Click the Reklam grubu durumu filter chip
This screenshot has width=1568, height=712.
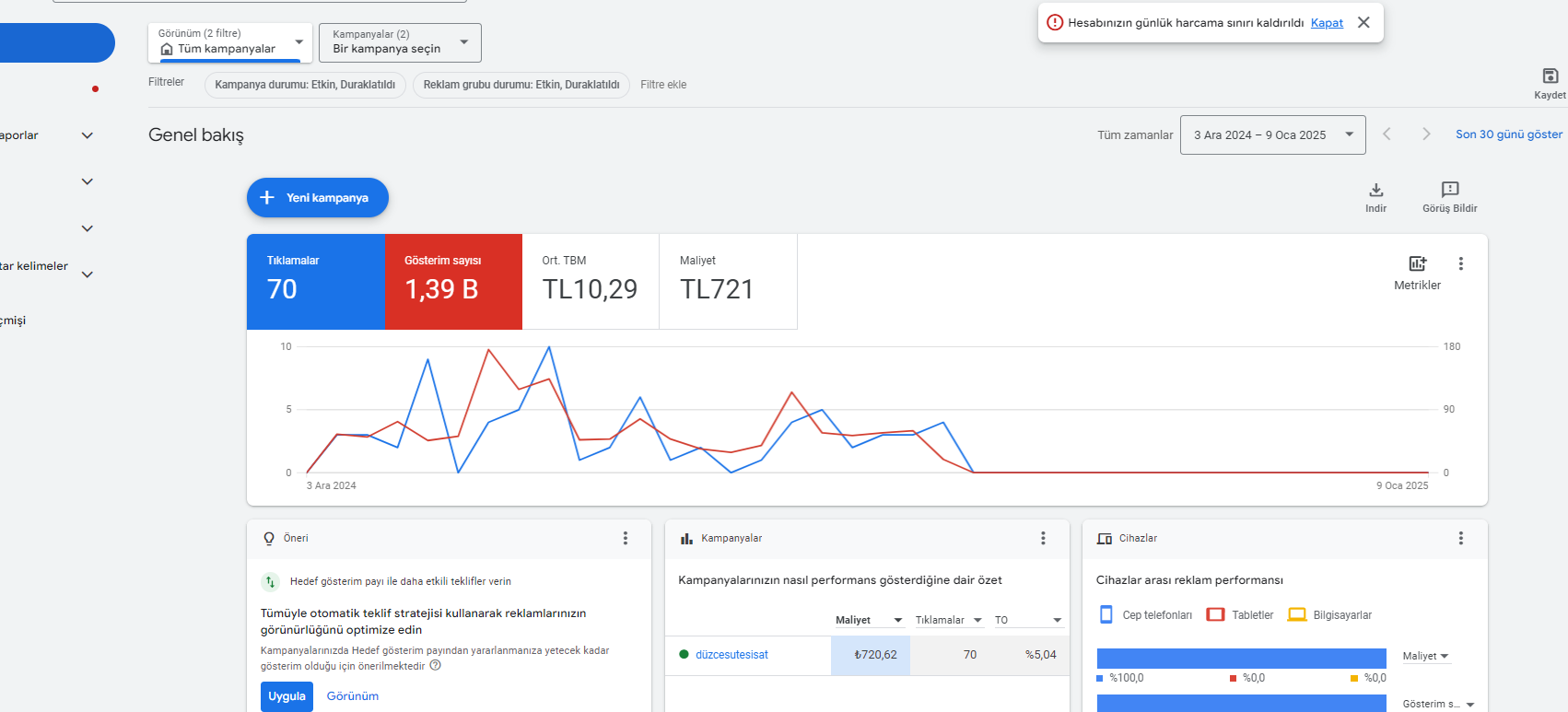pyautogui.click(x=521, y=85)
